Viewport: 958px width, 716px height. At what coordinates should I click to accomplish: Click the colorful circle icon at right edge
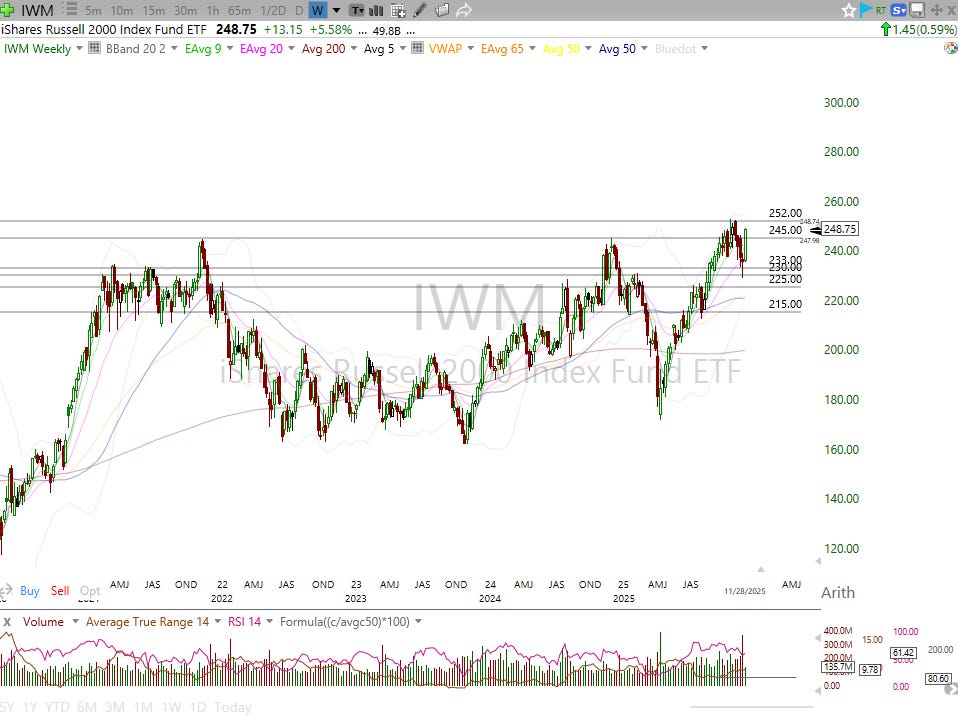click(951, 48)
